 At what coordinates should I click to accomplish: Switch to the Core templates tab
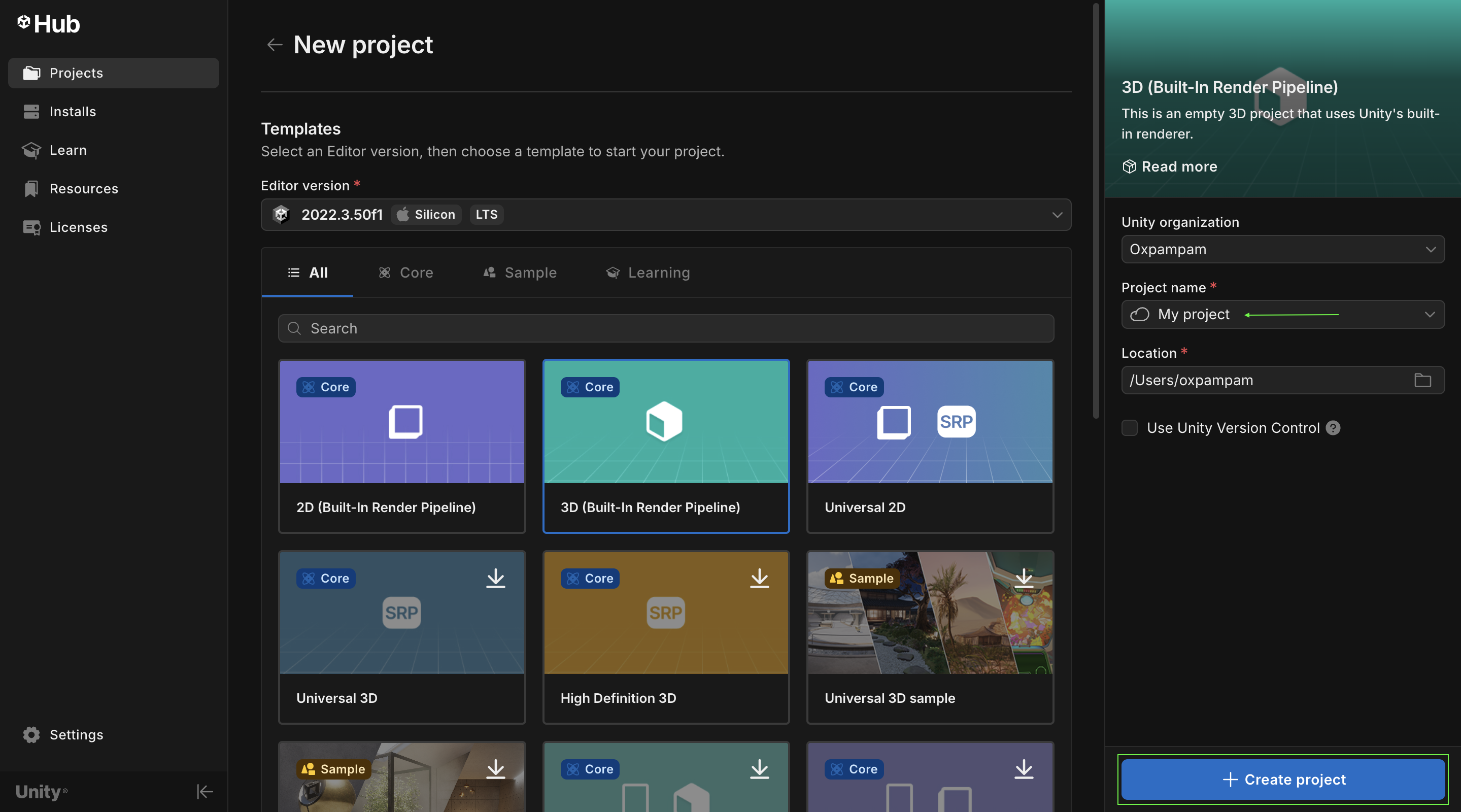tap(406, 272)
